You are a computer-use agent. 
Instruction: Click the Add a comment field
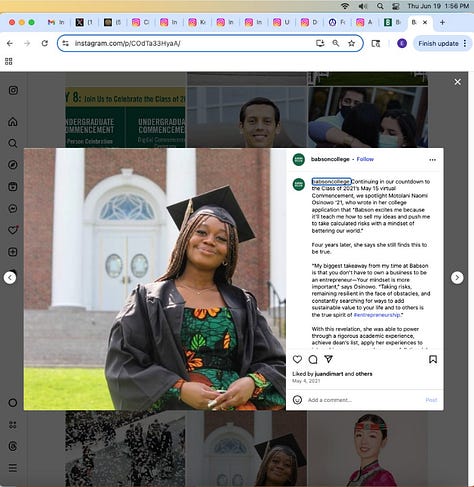coord(365,400)
